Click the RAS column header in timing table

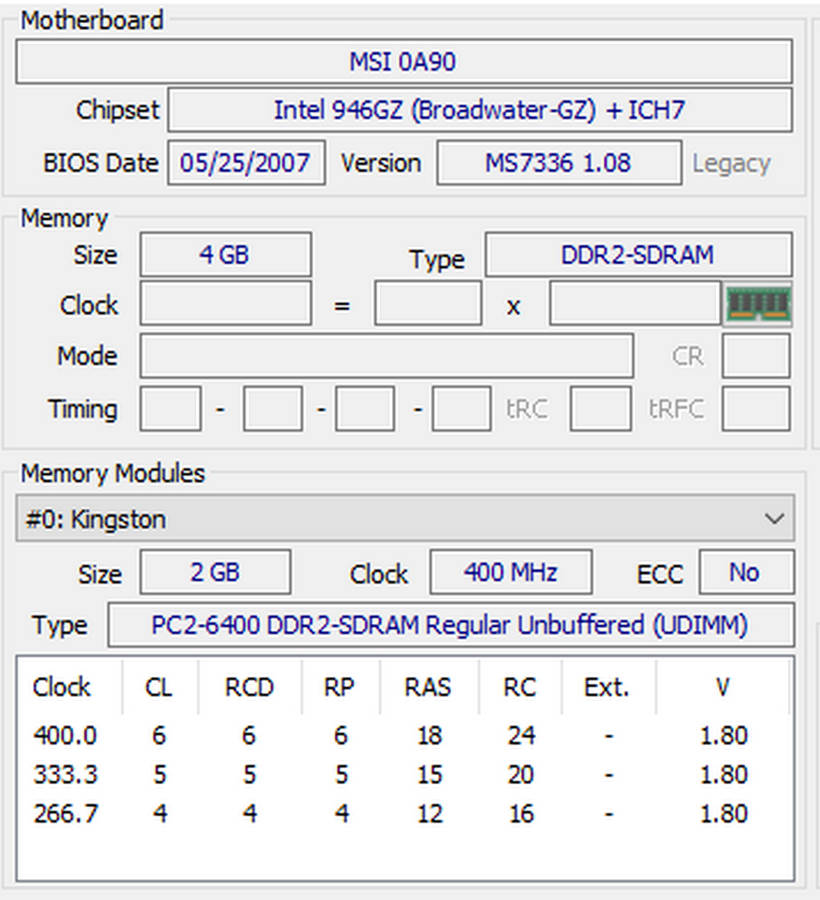click(428, 687)
